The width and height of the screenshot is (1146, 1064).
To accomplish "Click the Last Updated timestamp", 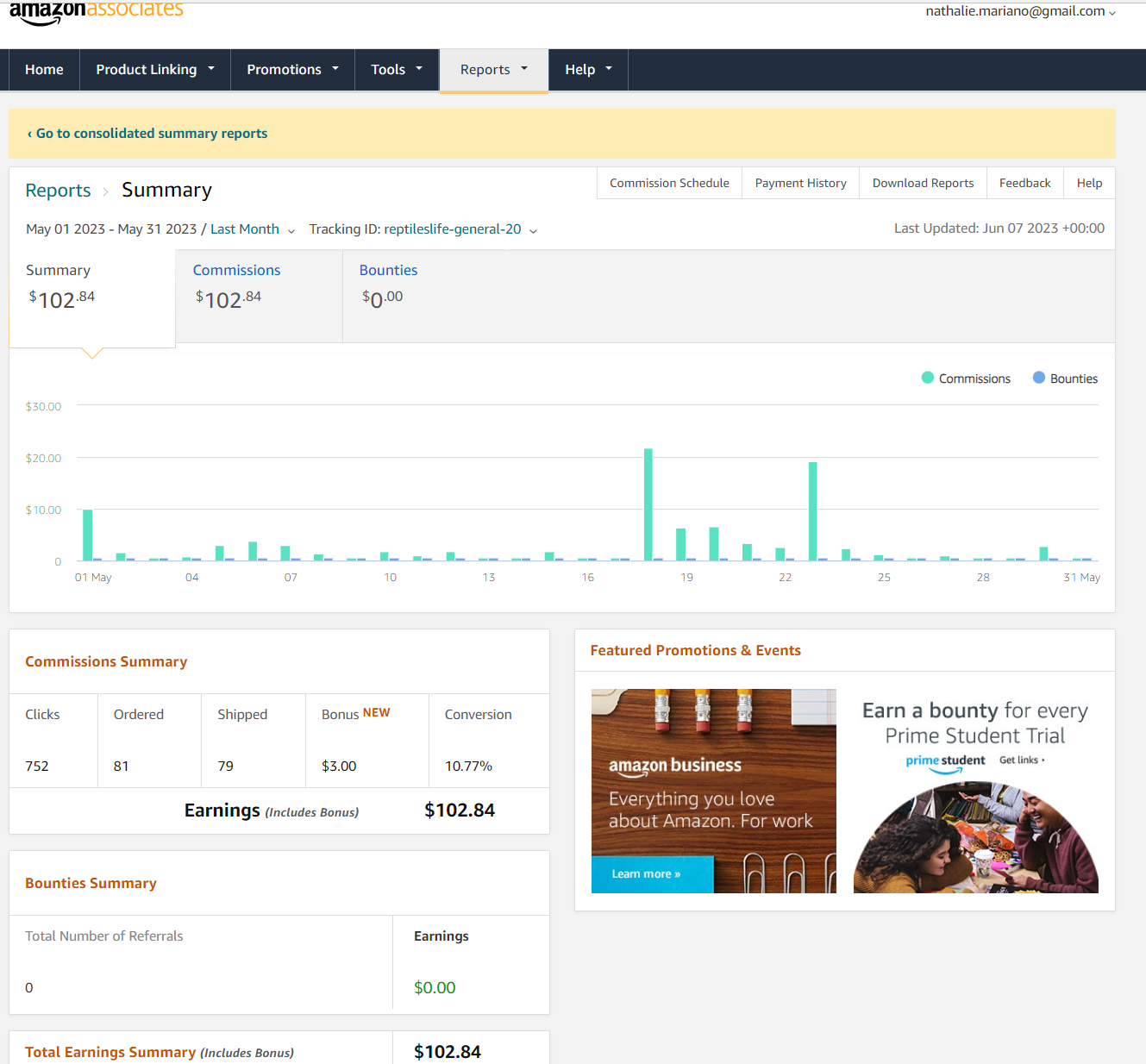I will (x=999, y=228).
